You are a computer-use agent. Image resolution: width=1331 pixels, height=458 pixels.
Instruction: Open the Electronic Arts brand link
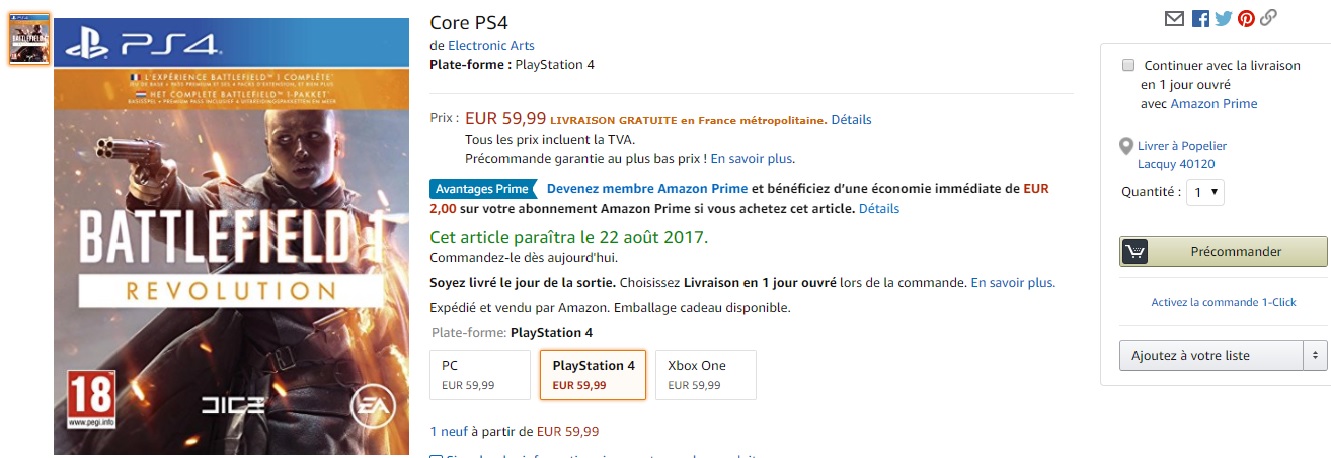[491, 46]
